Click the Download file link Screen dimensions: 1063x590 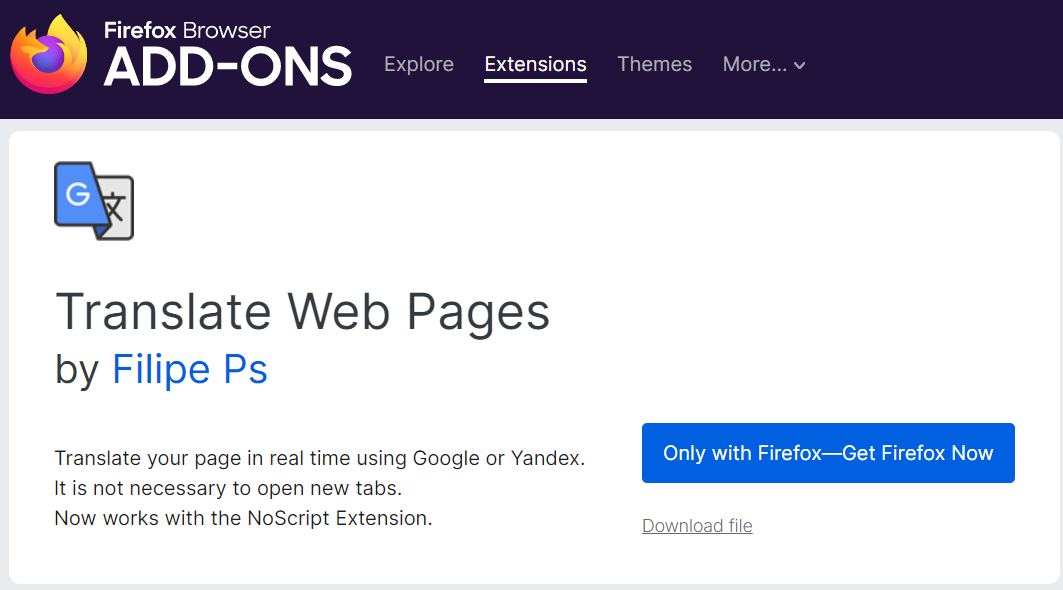coord(697,526)
